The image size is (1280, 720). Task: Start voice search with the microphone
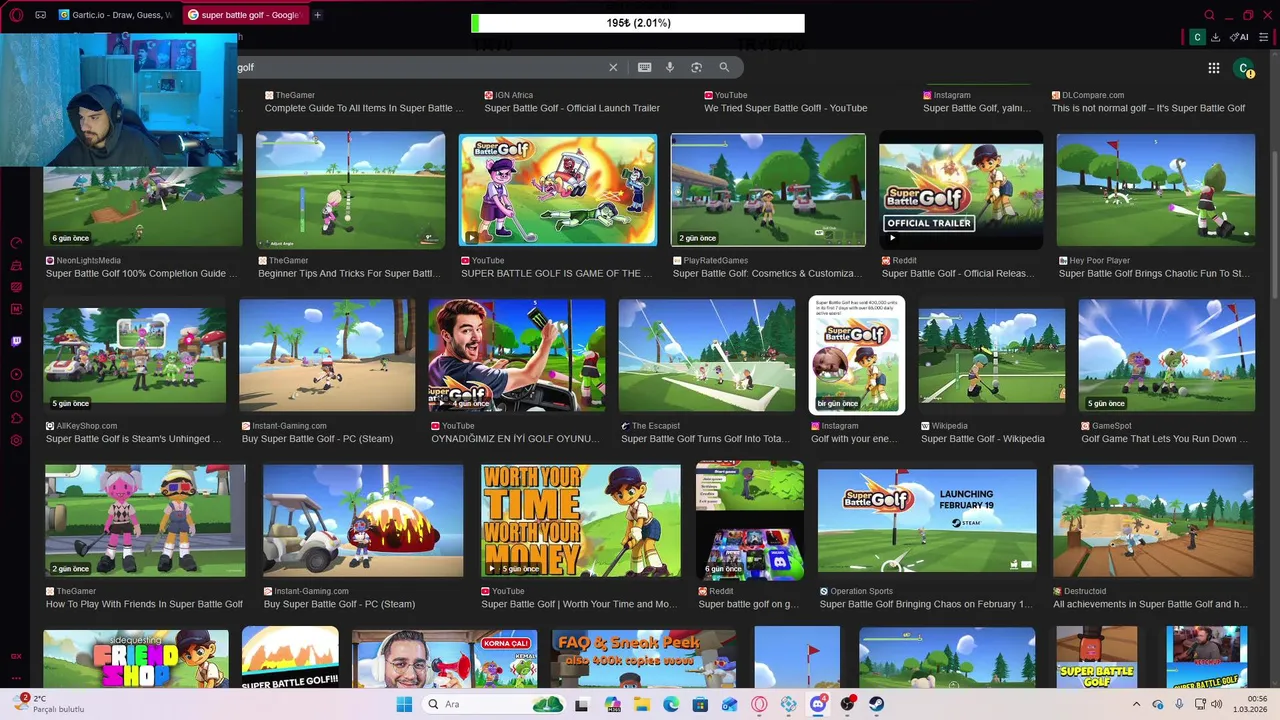point(670,67)
